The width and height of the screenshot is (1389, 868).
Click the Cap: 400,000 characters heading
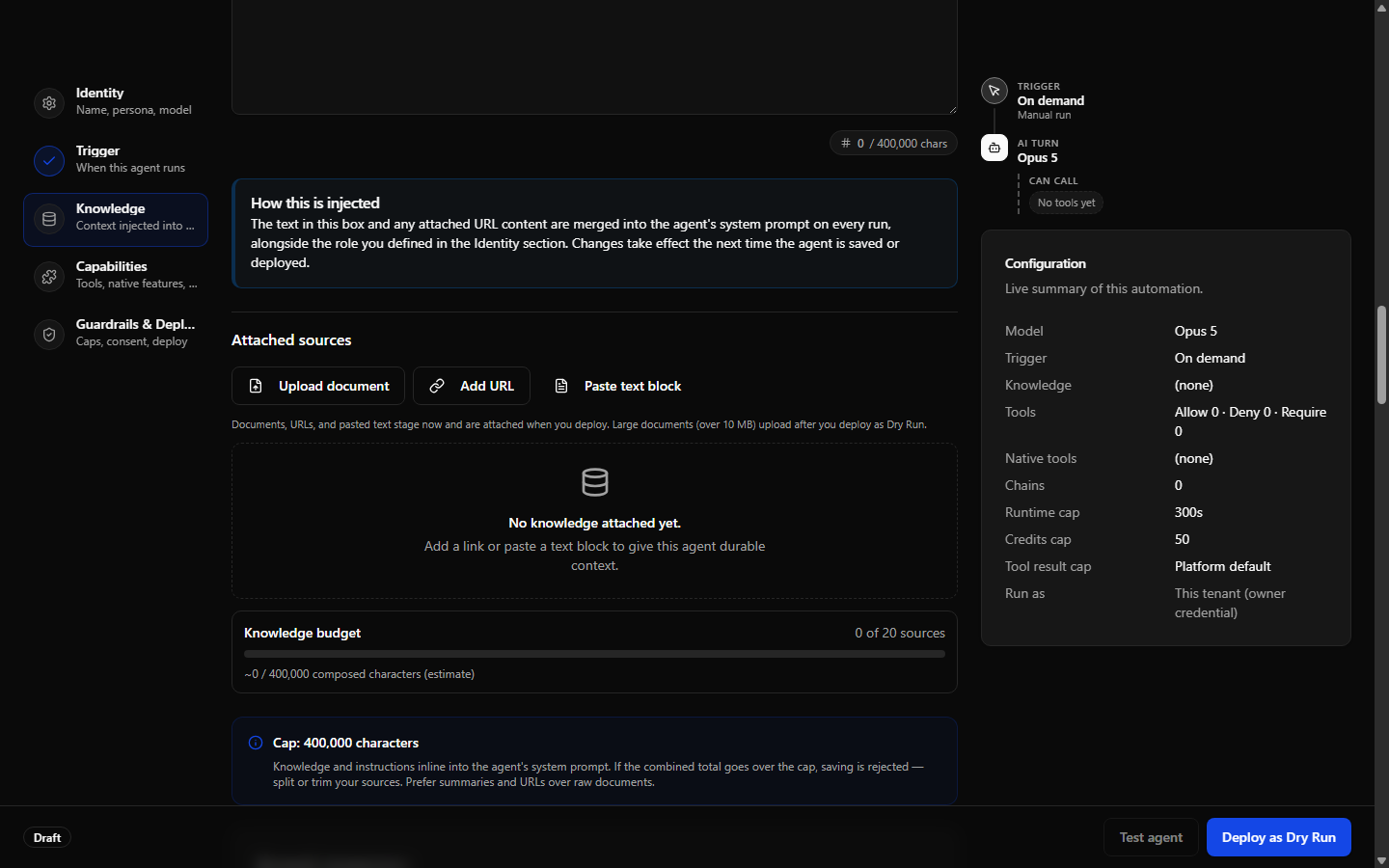[345, 743]
